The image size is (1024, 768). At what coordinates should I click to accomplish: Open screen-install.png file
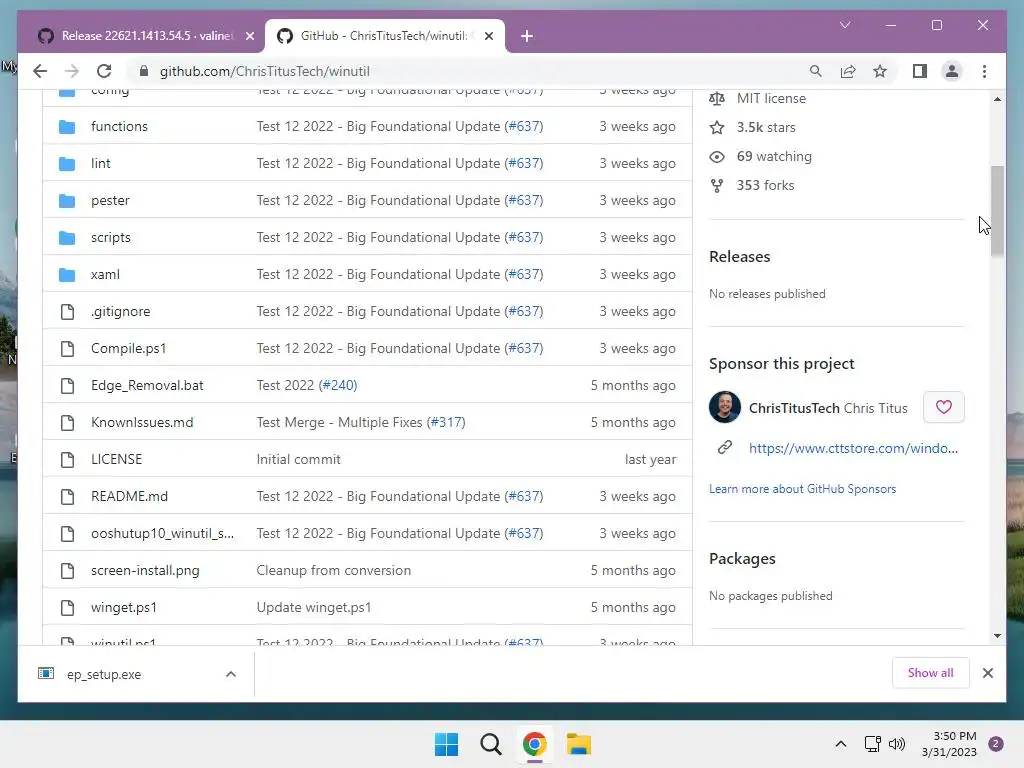146,570
